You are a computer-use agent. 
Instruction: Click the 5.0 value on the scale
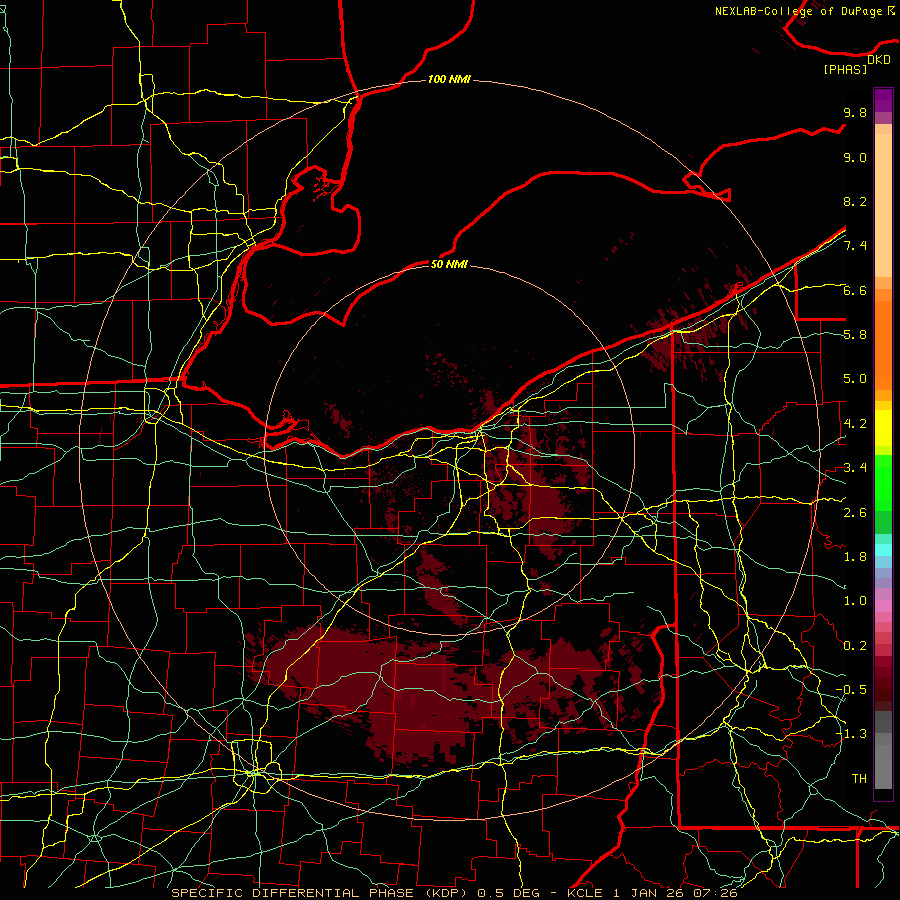tap(855, 379)
